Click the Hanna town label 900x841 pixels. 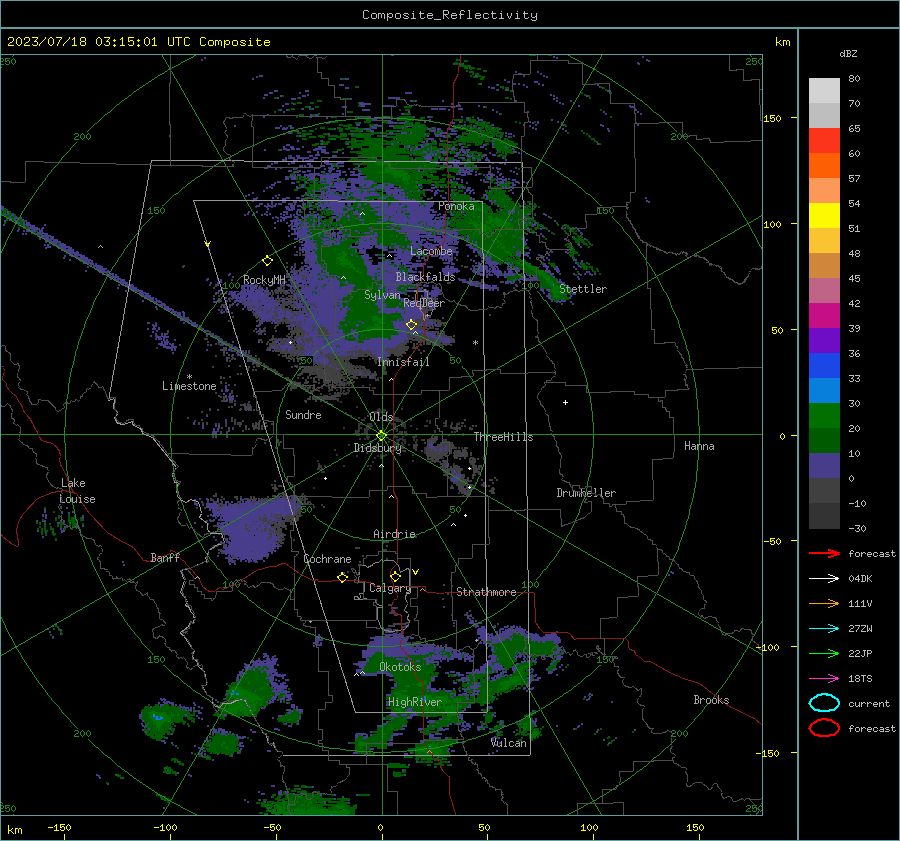(699, 445)
